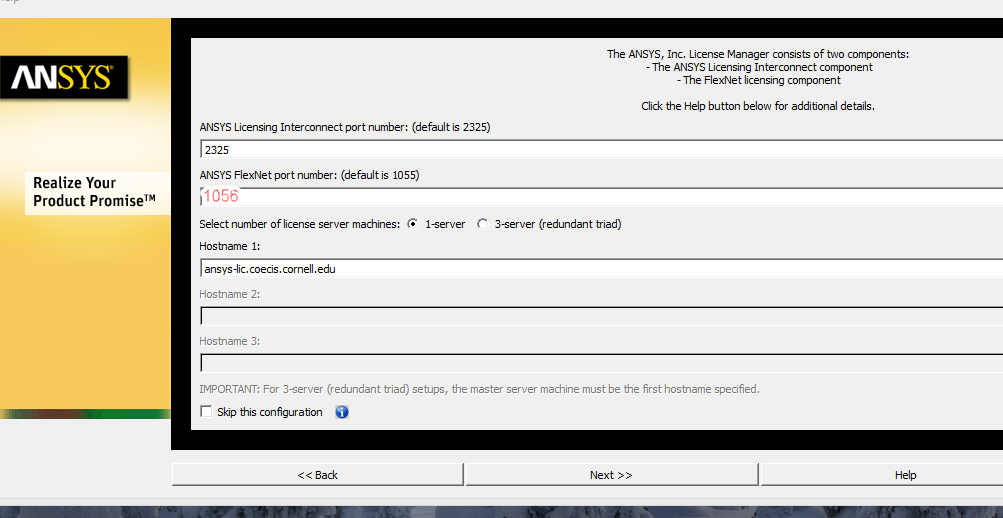Click the FlexNet port number field showing 1056
1003x518 pixels.
[601, 196]
